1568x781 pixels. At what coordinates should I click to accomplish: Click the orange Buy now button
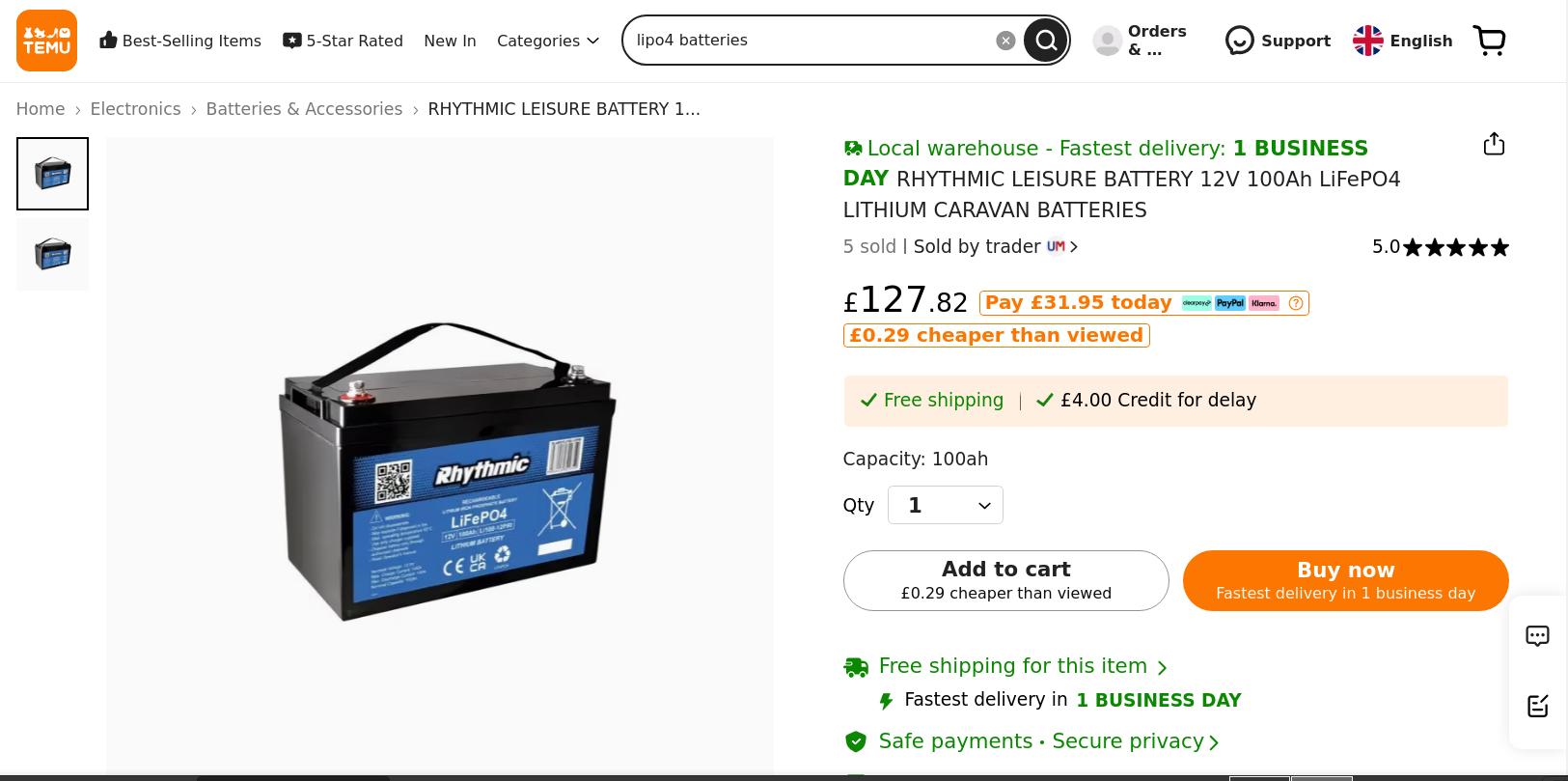coord(1345,580)
